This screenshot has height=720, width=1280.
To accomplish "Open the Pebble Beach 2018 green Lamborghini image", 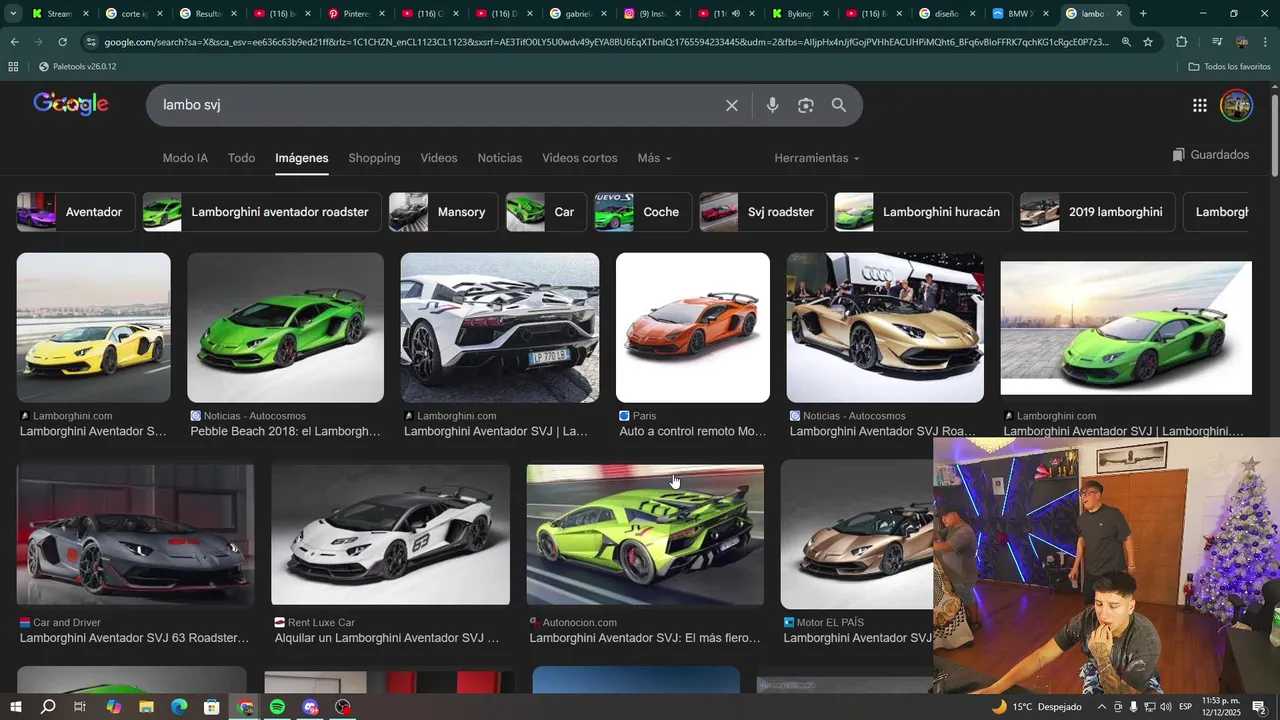I will pos(285,328).
